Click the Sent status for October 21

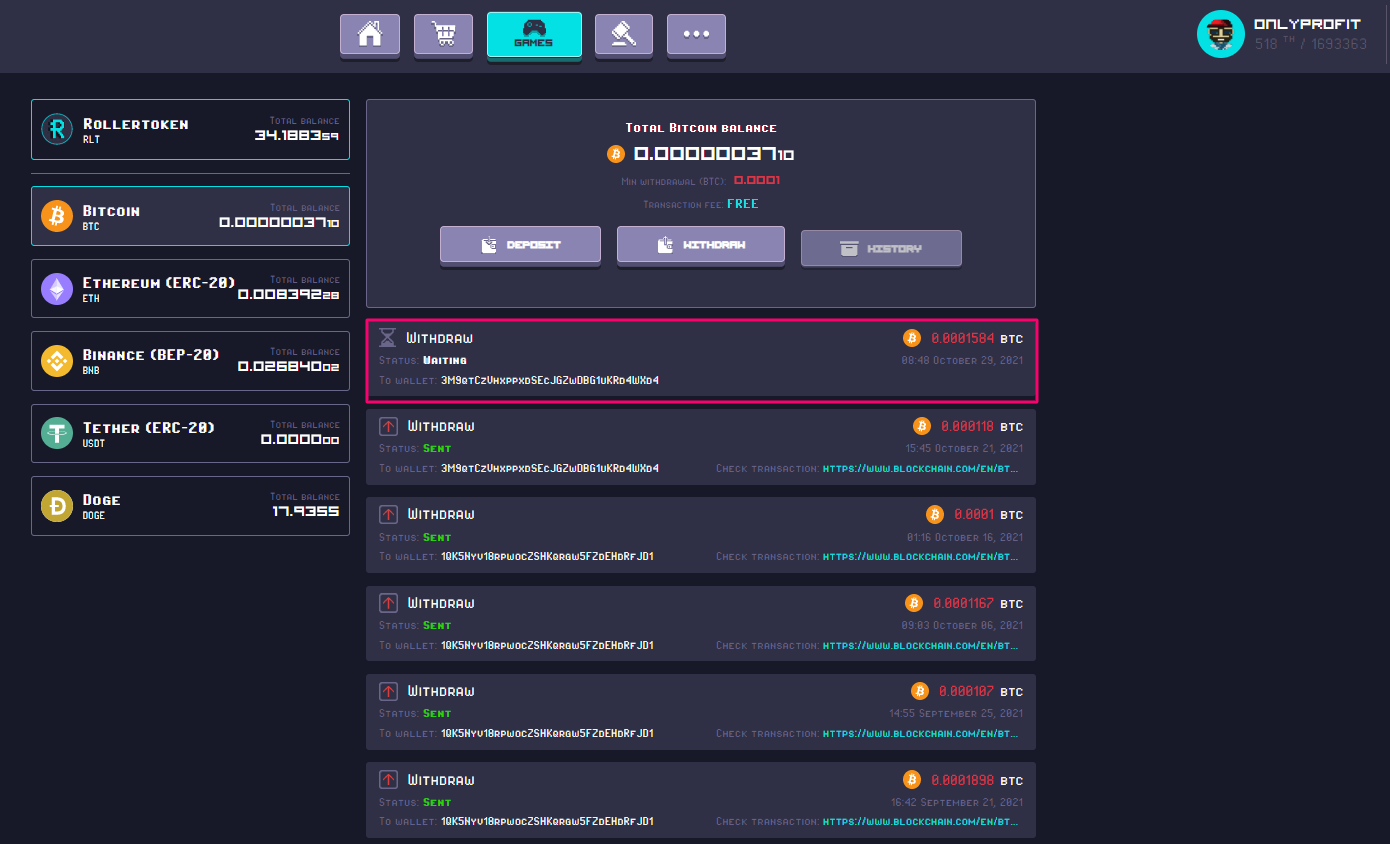437,448
